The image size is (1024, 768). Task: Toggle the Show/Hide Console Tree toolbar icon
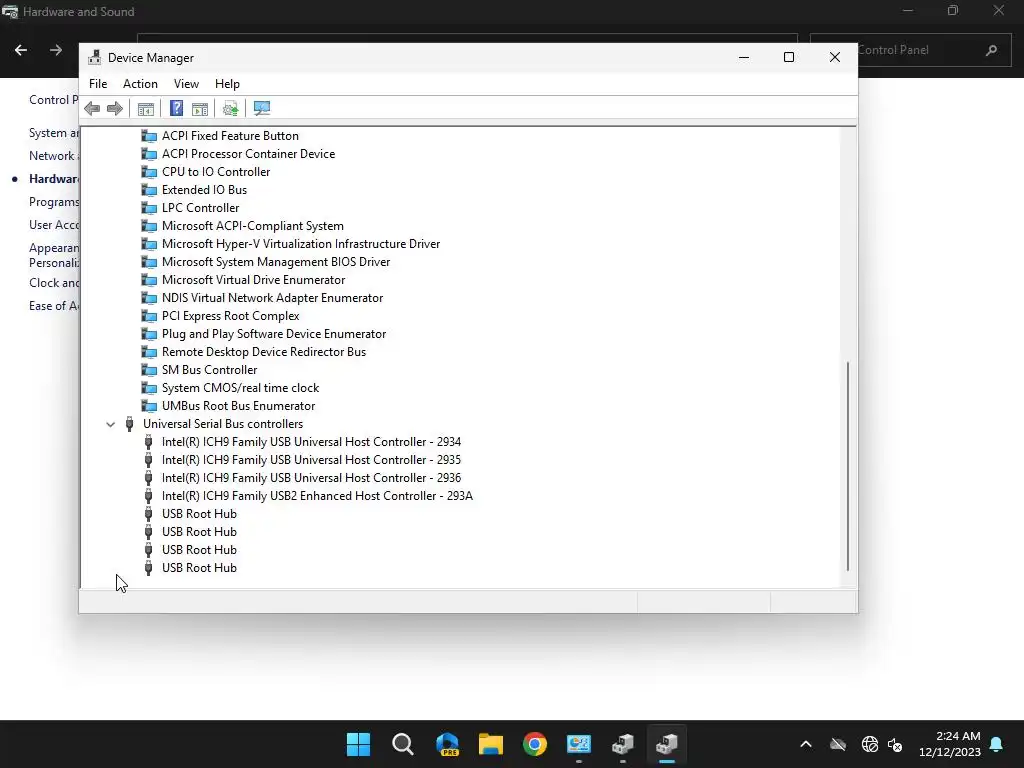pos(146,108)
